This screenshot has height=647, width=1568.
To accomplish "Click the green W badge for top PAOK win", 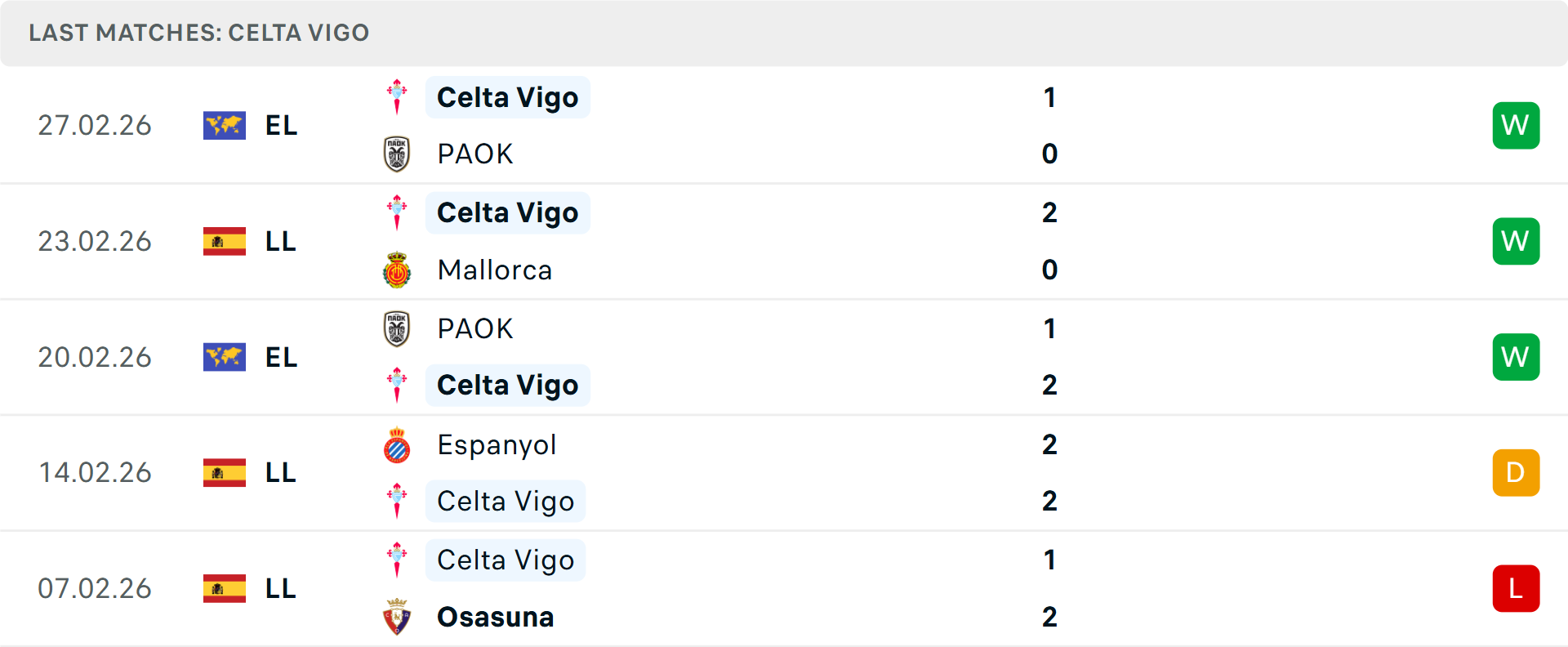I will 1516,125.
